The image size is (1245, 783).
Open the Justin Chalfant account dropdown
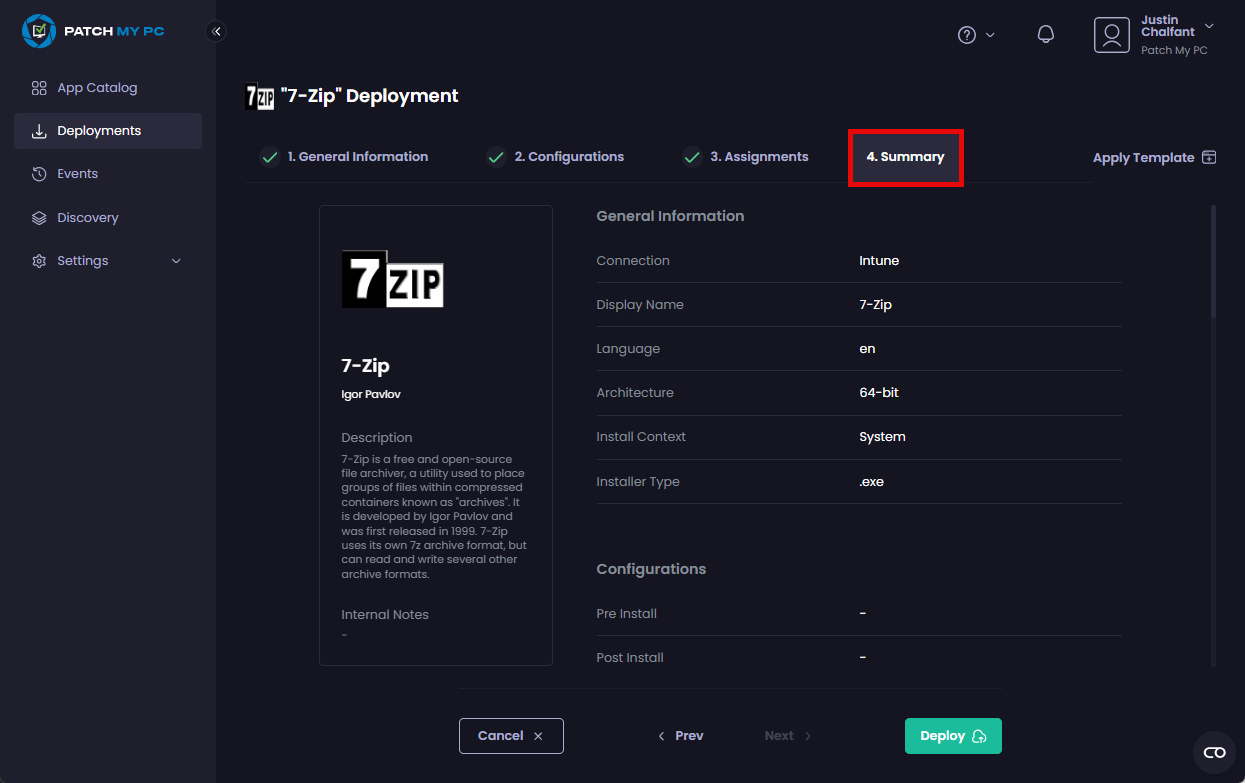tap(1209, 26)
